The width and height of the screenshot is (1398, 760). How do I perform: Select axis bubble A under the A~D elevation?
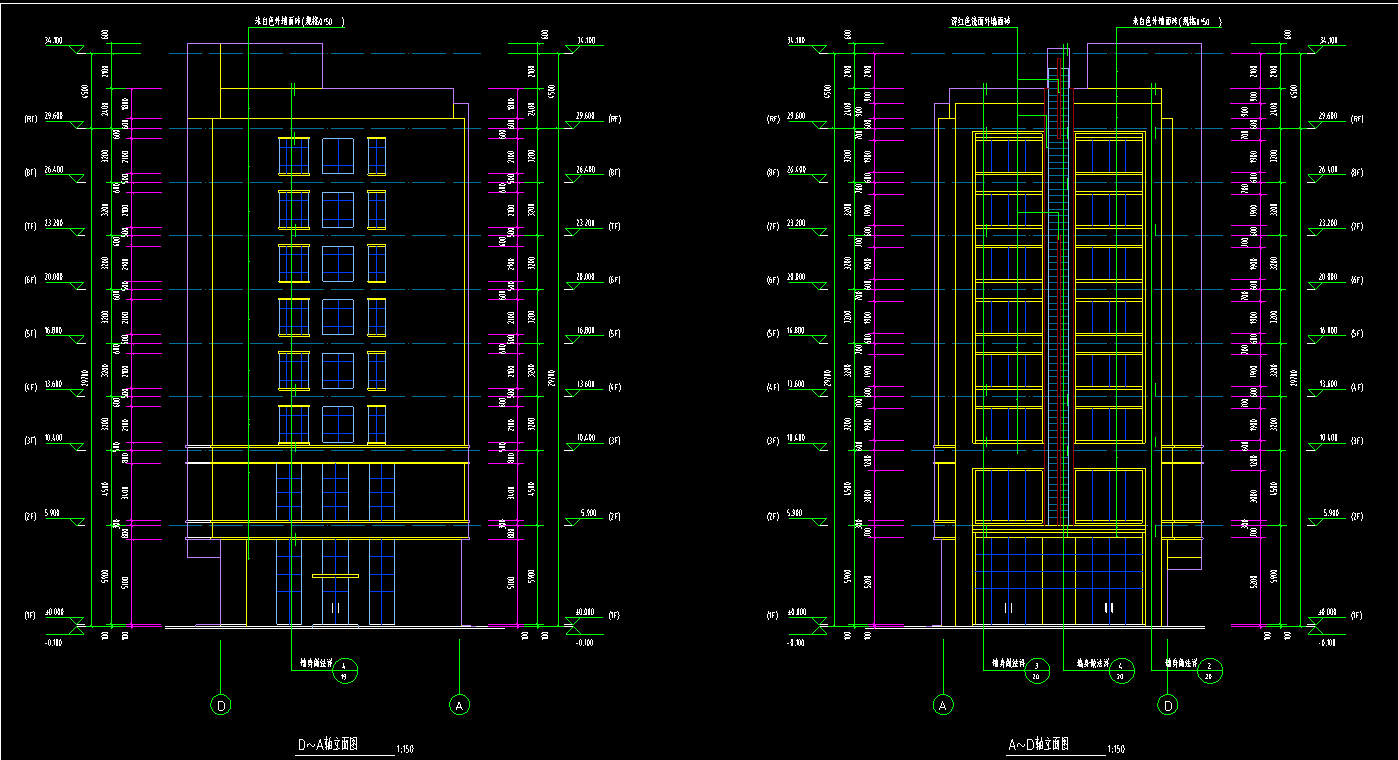[942, 705]
